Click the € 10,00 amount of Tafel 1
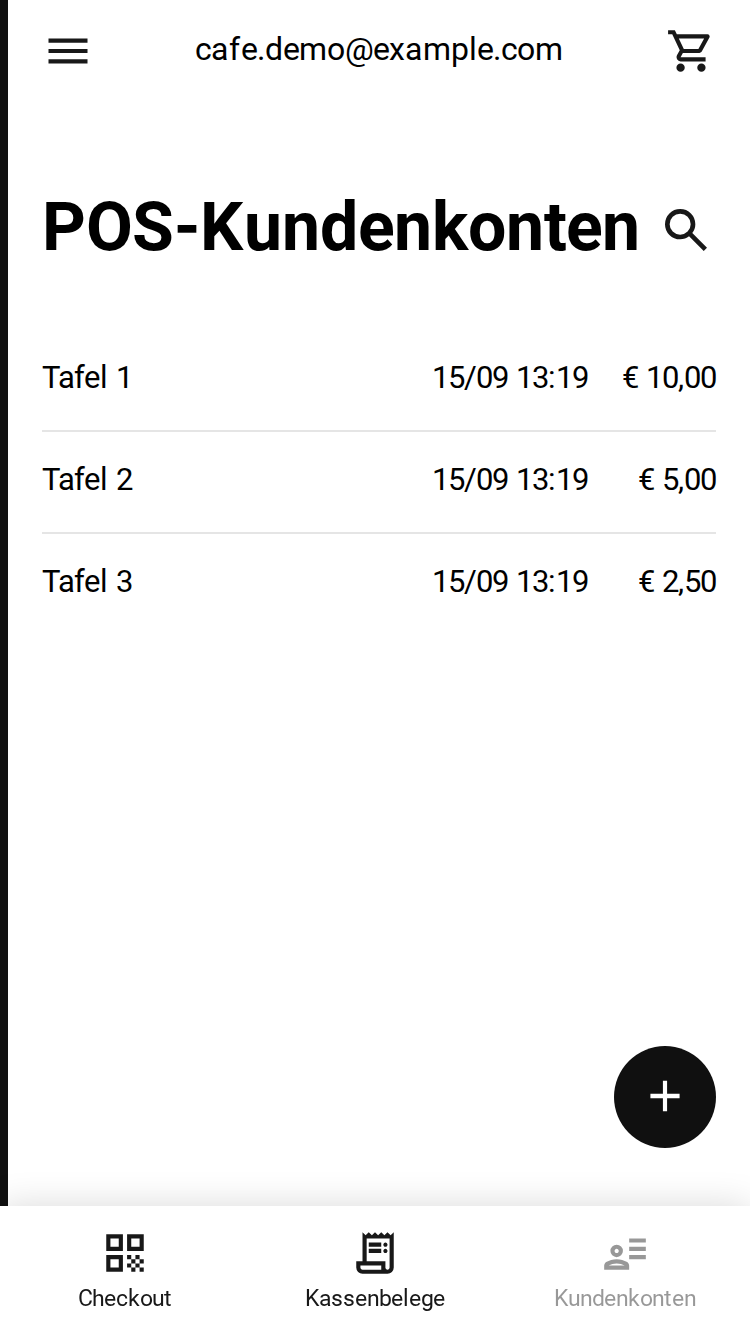The height and width of the screenshot is (1334, 750). click(x=670, y=378)
